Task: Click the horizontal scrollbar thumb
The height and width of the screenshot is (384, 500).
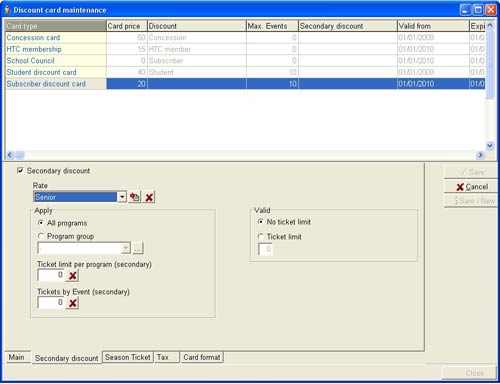Action: coord(20,155)
